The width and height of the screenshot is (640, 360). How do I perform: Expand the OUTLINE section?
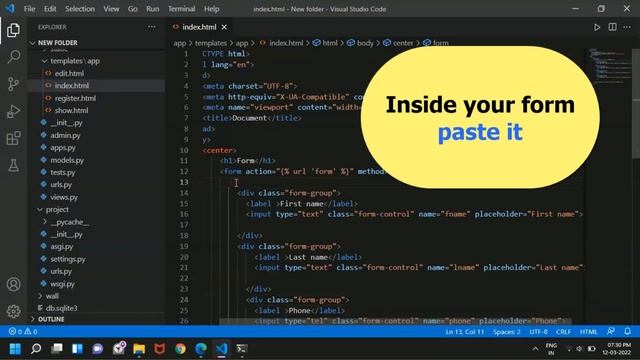click(x=51, y=319)
